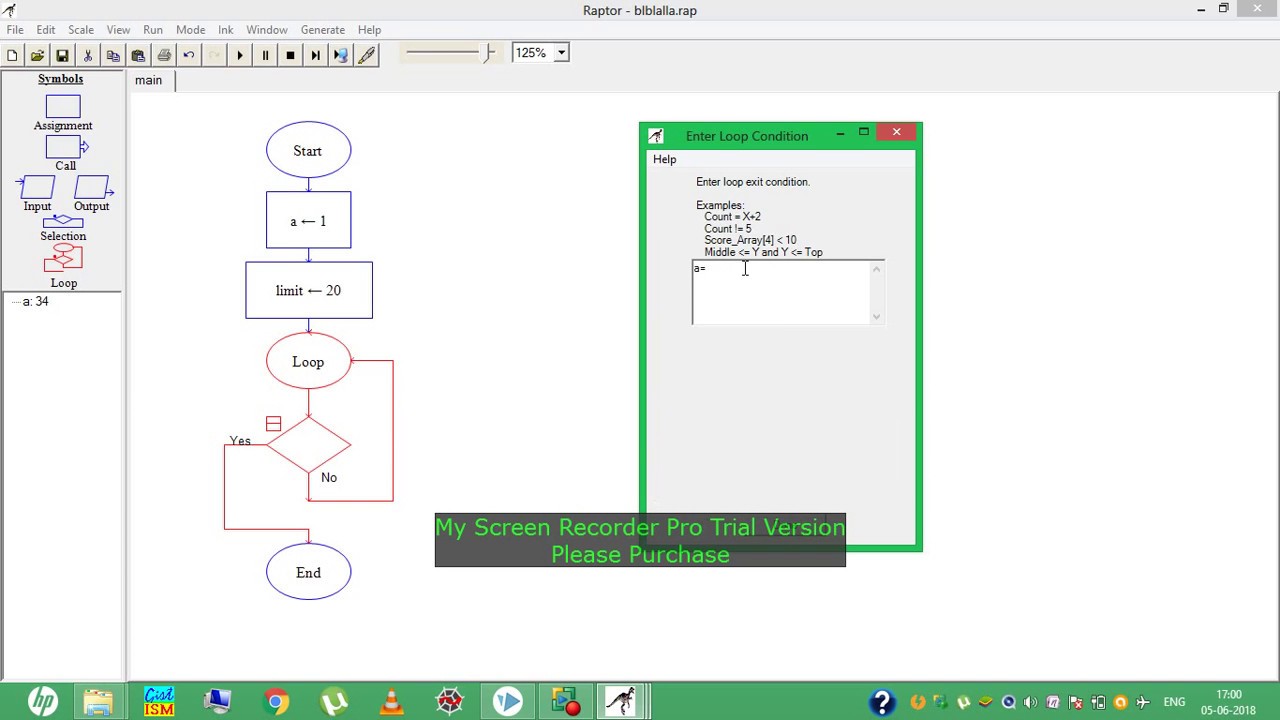
Task: Select the limit ← 20 assignment box
Action: (309, 291)
